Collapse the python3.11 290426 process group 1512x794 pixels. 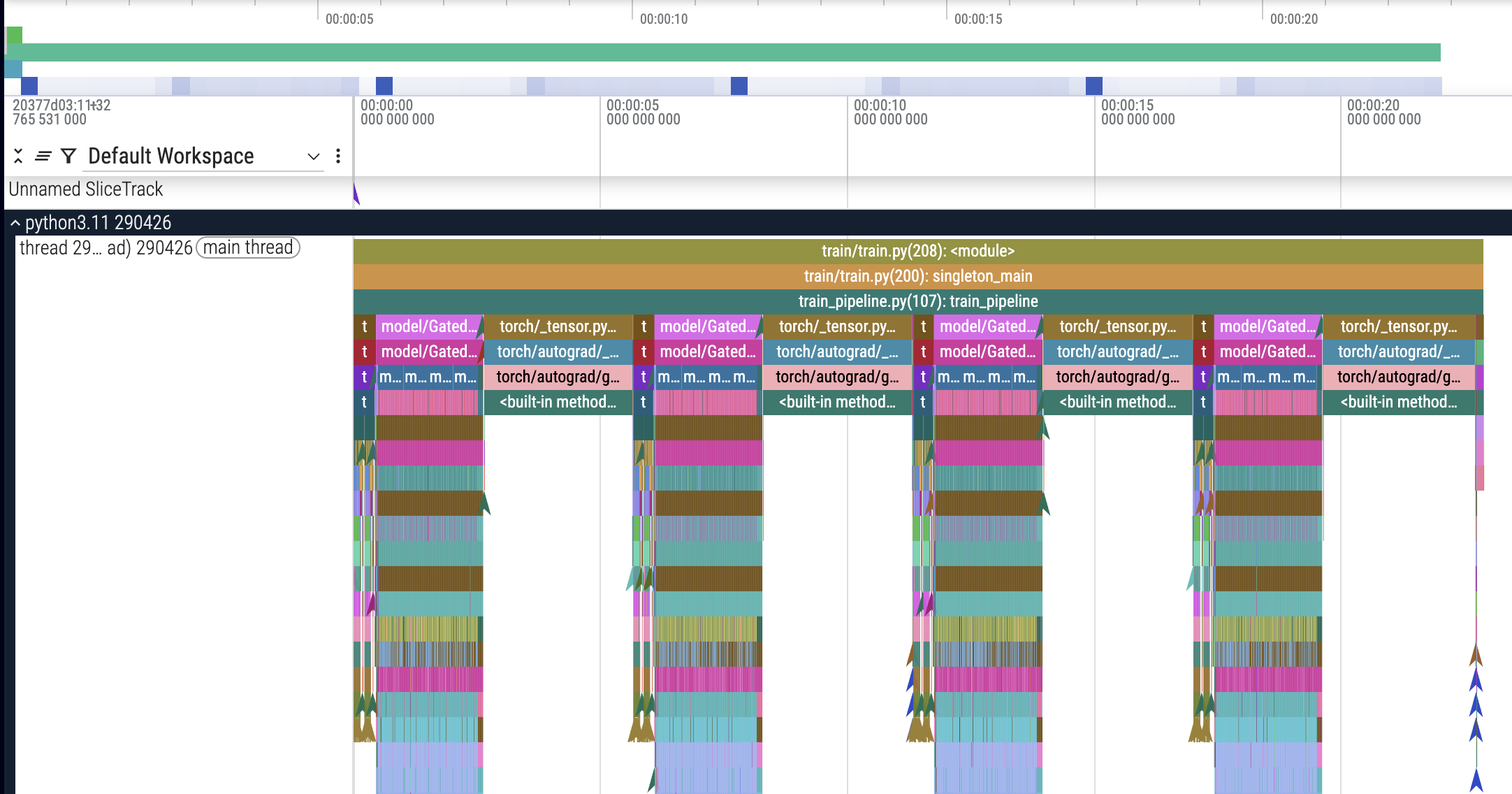(15, 223)
